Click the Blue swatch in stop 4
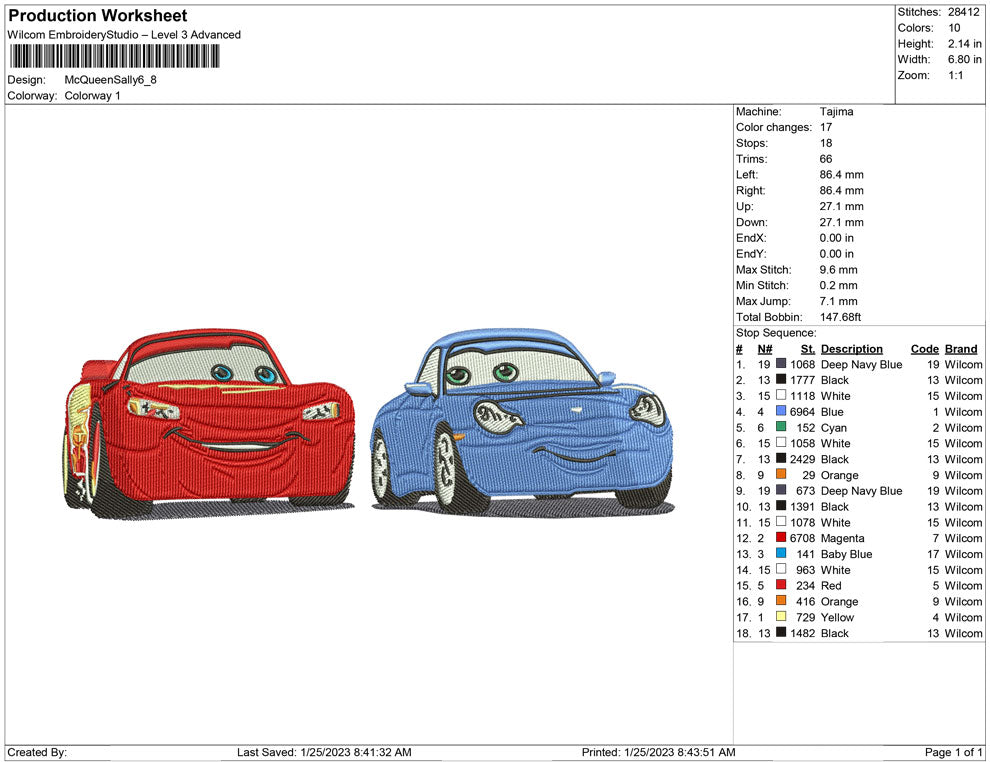990x762 pixels. pyautogui.click(x=781, y=412)
